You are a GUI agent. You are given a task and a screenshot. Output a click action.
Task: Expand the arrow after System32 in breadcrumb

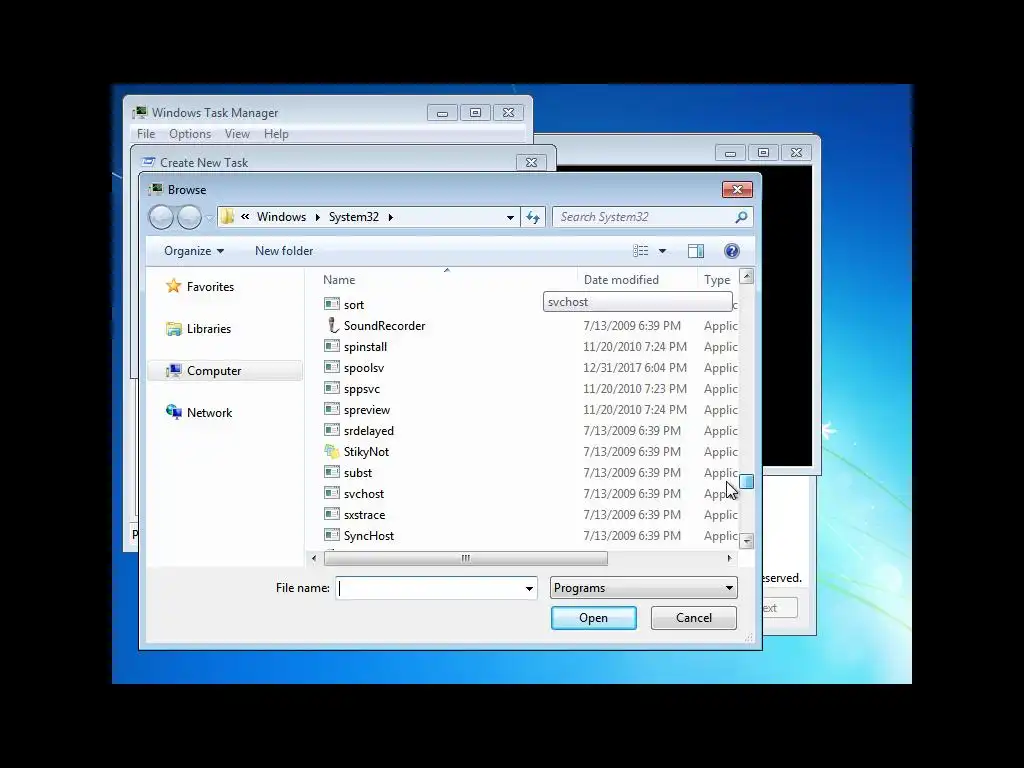[391, 217]
